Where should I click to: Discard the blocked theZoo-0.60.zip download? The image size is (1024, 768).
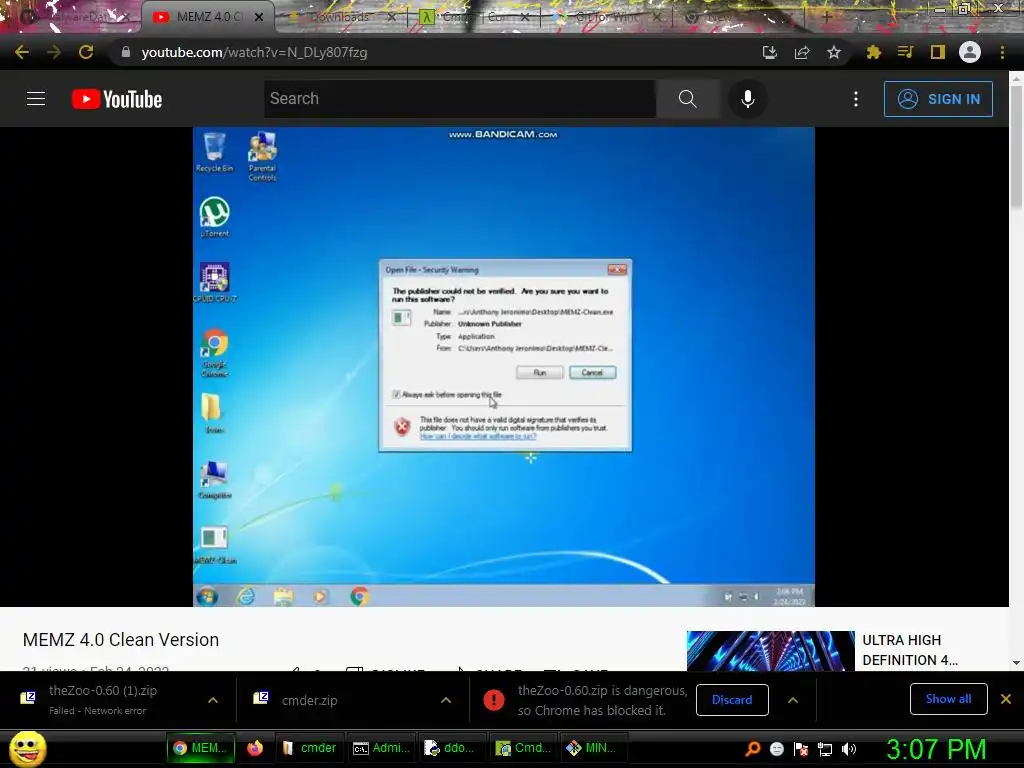tap(732, 699)
